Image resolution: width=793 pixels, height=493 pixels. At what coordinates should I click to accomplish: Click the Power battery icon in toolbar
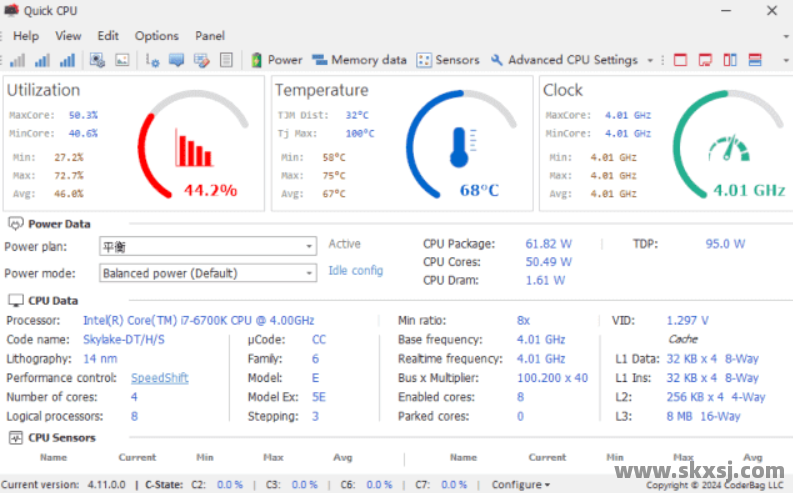pyautogui.click(x=257, y=60)
